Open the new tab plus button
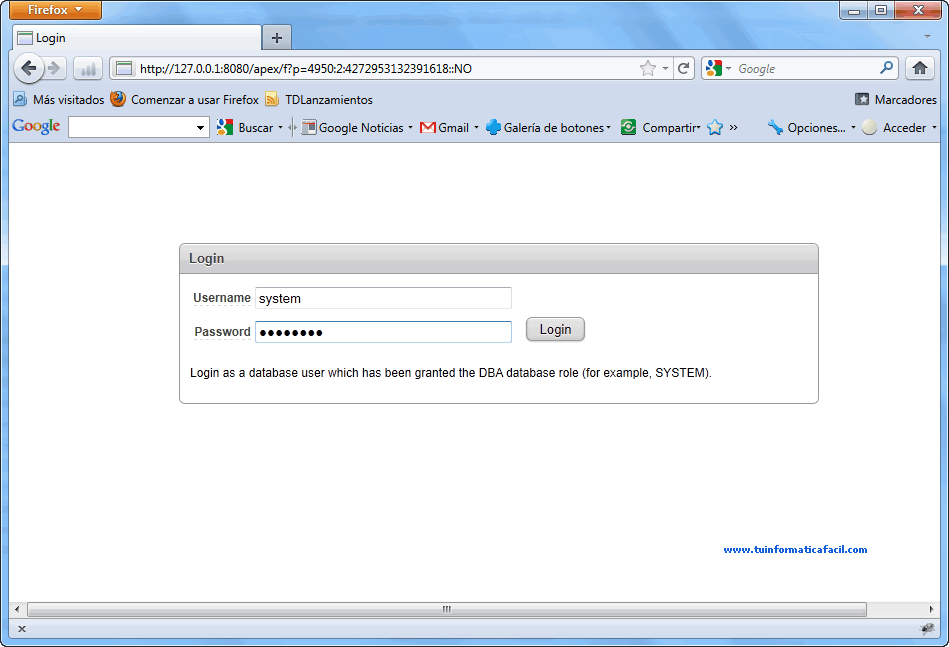This screenshot has width=949, height=647. click(x=276, y=38)
